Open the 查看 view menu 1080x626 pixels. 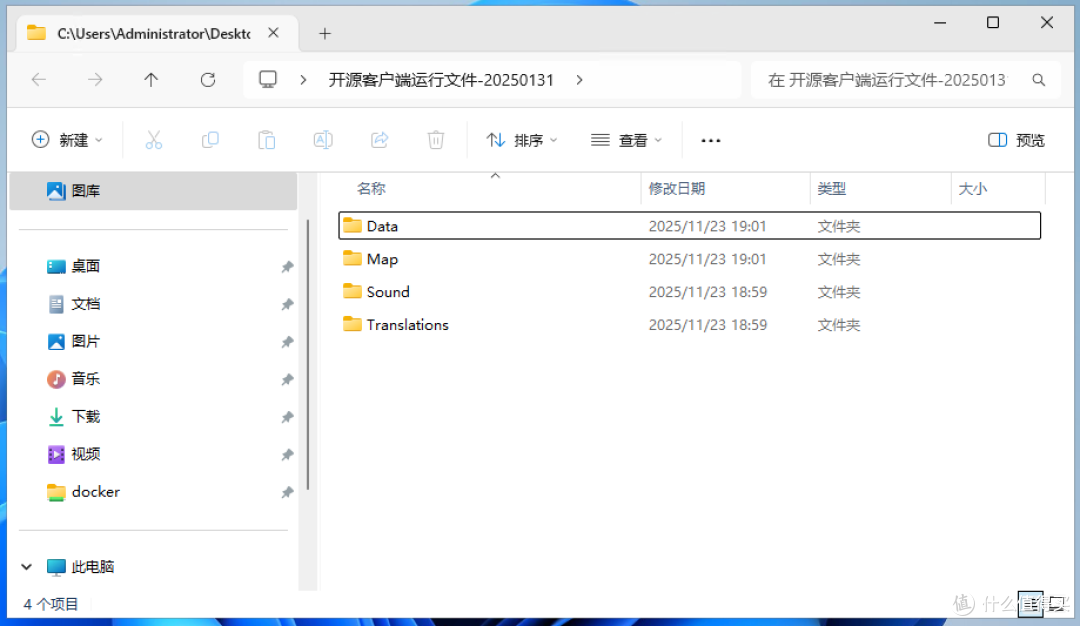pyautogui.click(x=626, y=140)
